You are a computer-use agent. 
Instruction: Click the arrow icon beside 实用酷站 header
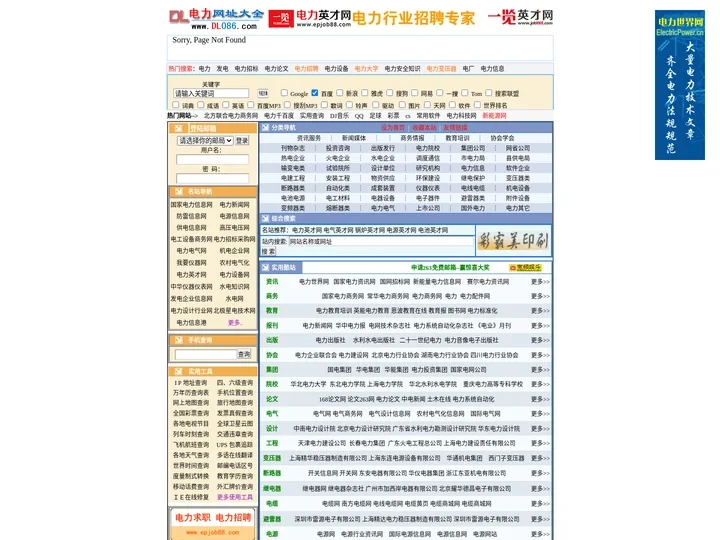point(265,267)
